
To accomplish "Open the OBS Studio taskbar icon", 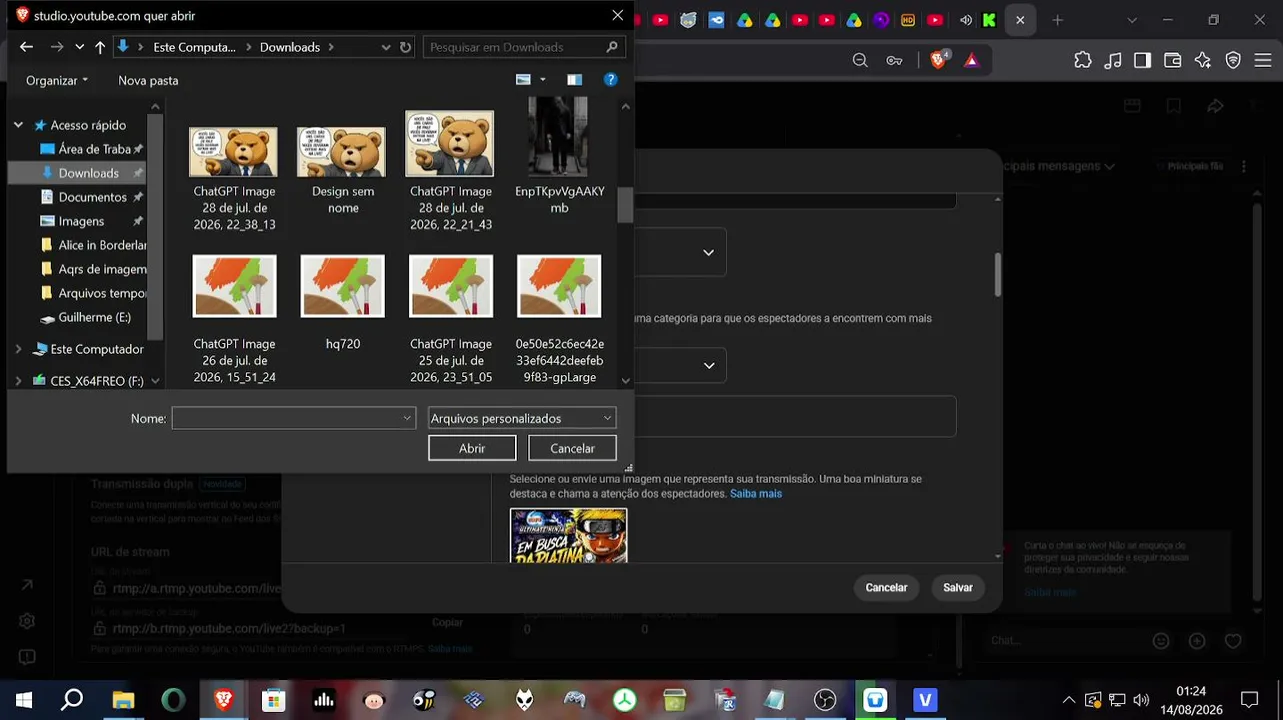I will (x=825, y=700).
